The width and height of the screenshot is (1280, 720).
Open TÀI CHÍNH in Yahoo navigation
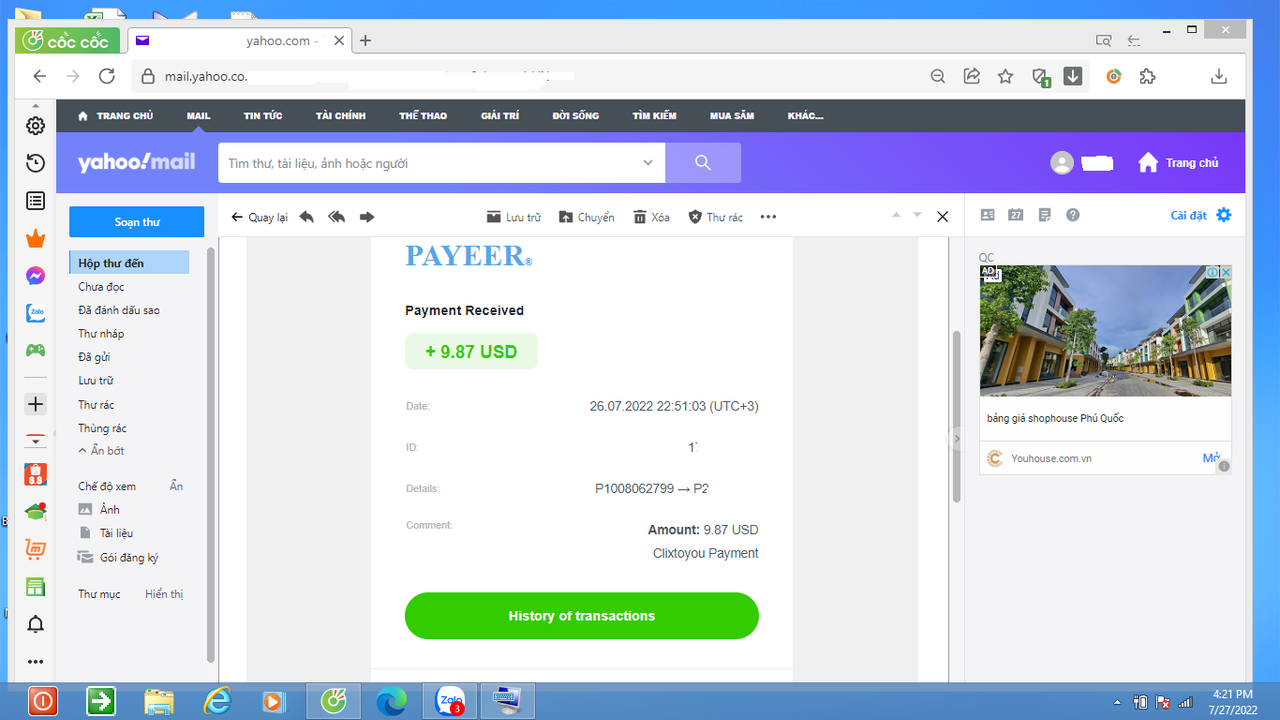point(341,116)
